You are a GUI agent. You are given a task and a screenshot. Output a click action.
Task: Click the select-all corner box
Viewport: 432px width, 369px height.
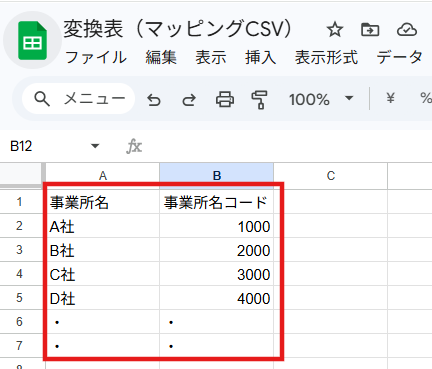point(22,175)
